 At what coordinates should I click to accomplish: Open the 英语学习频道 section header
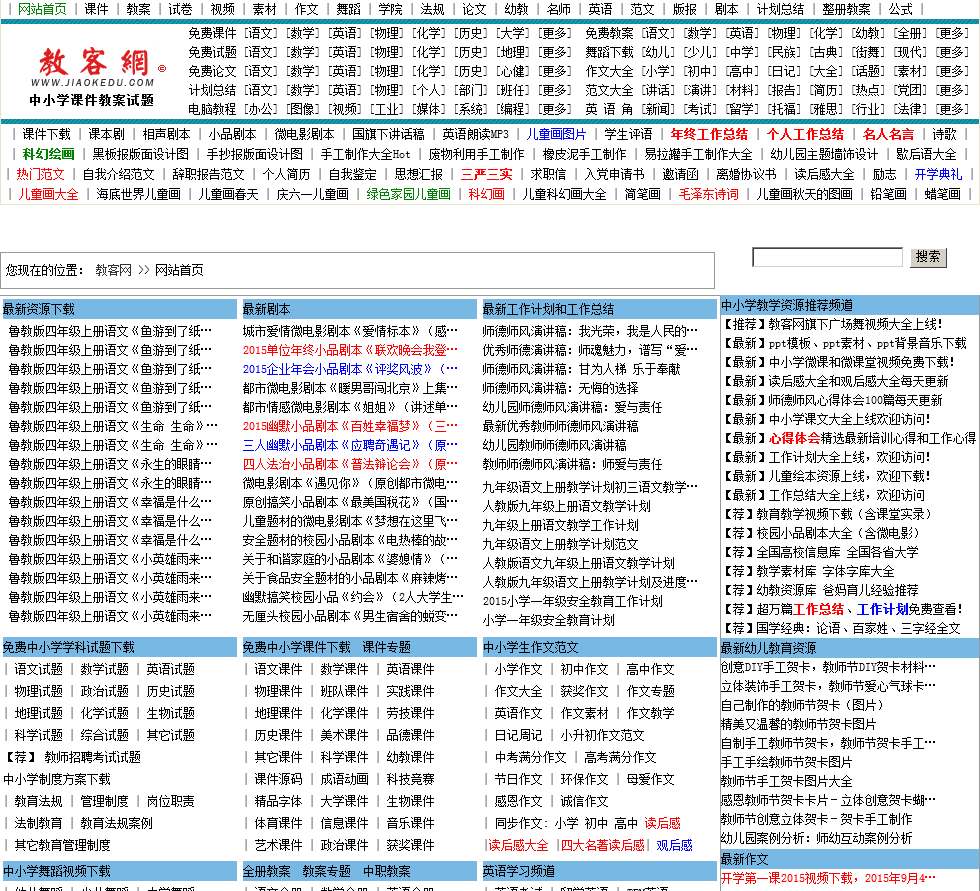(x=599, y=871)
